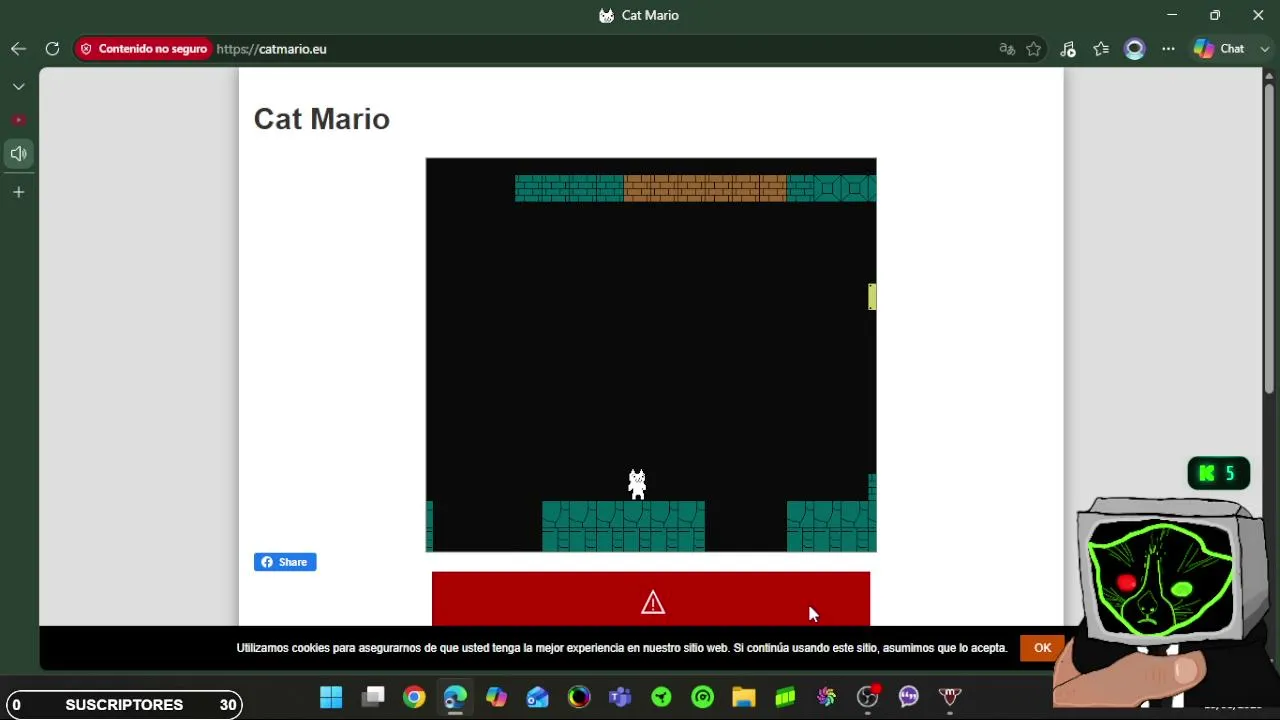This screenshot has width=1280, height=720.
Task: Go back to the previous page
Action: pos(18,49)
